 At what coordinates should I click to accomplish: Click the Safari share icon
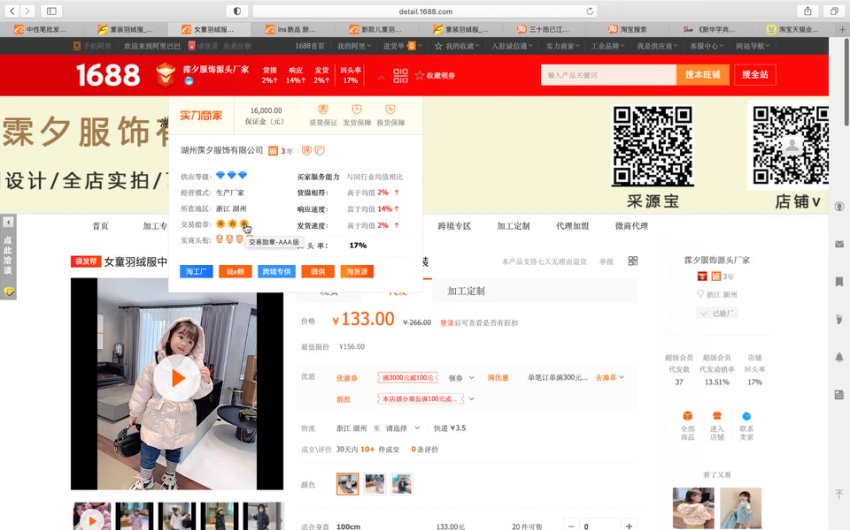pos(805,11)
